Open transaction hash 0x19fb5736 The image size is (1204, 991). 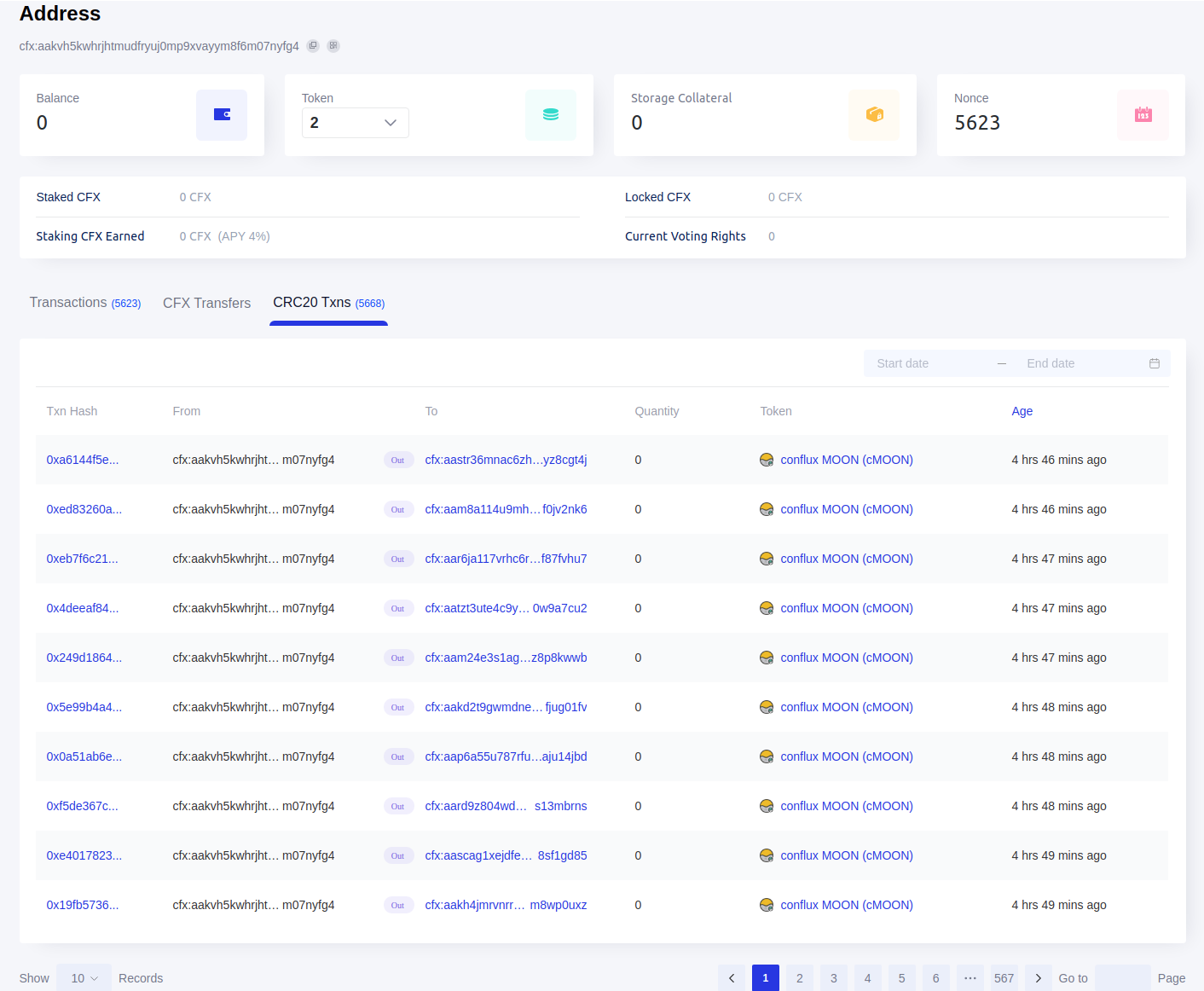click(83, 905)
